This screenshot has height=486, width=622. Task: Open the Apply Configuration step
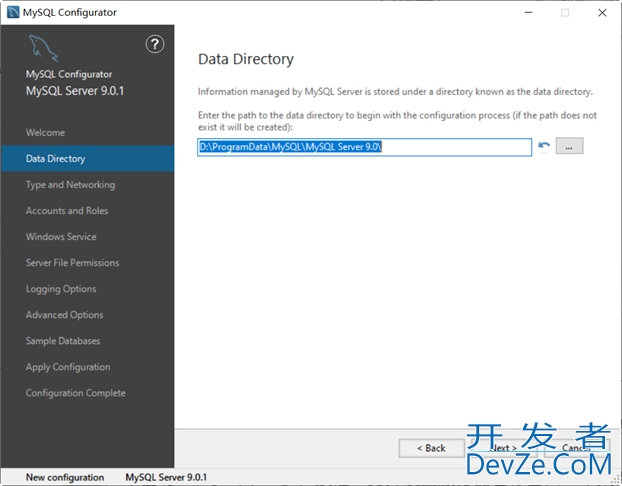[68, 367]
